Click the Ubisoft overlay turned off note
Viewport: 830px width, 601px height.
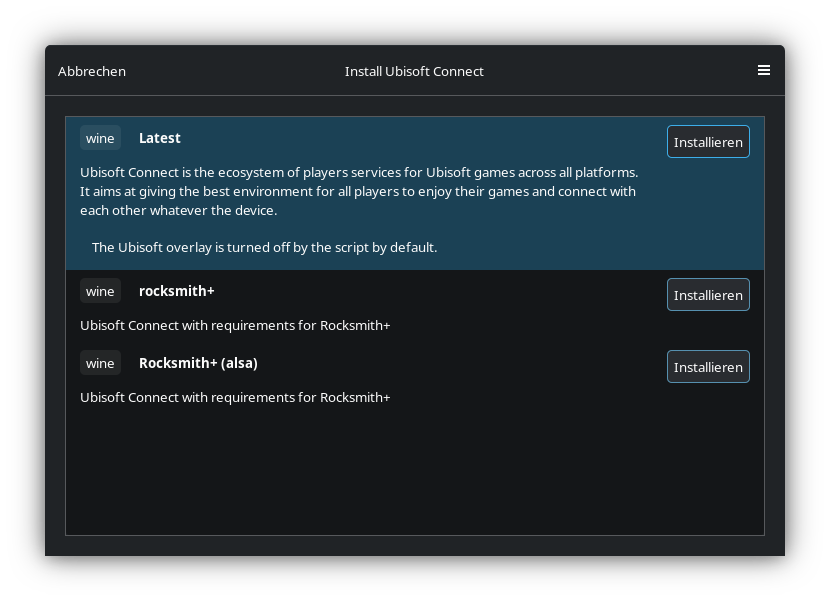coord(265,247)
